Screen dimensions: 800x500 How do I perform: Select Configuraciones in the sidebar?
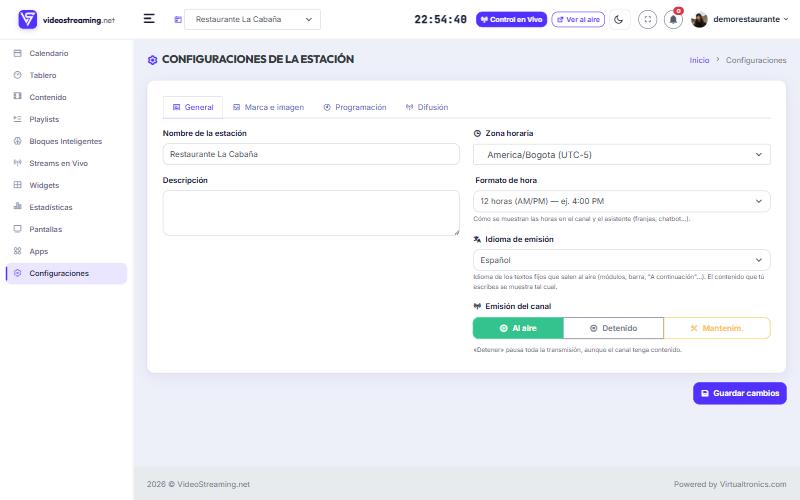(66, 273)
